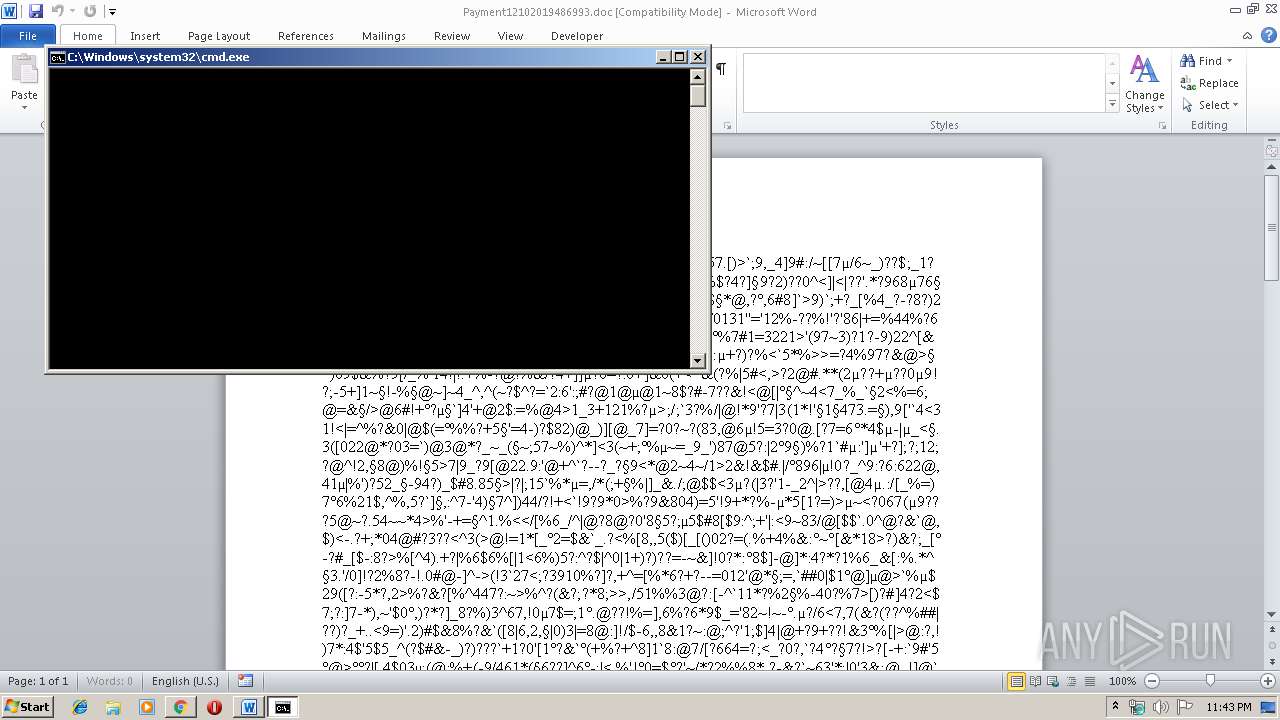The image size is (1280, 720).
Task: Open the Mailings tab
Action: tap(383, 36)
